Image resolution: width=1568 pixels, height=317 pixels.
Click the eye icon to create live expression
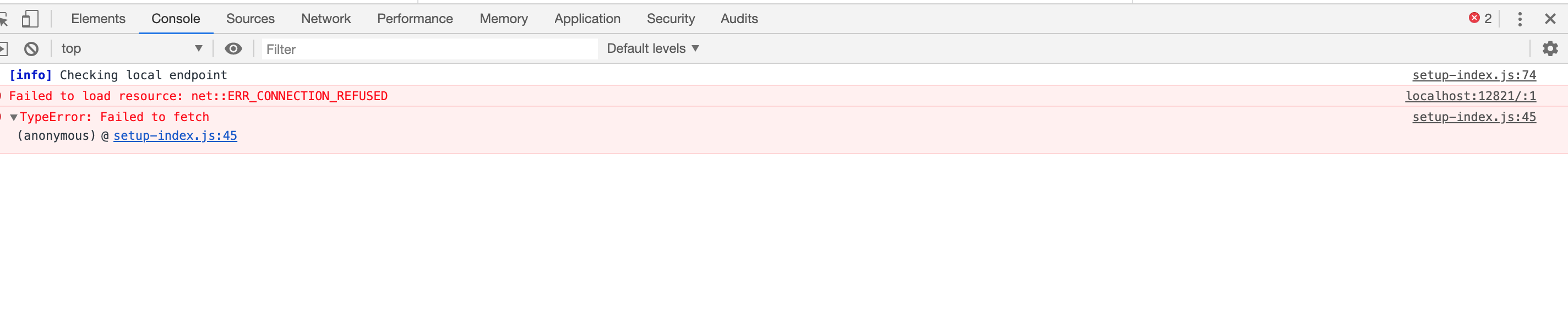point(234,48)
